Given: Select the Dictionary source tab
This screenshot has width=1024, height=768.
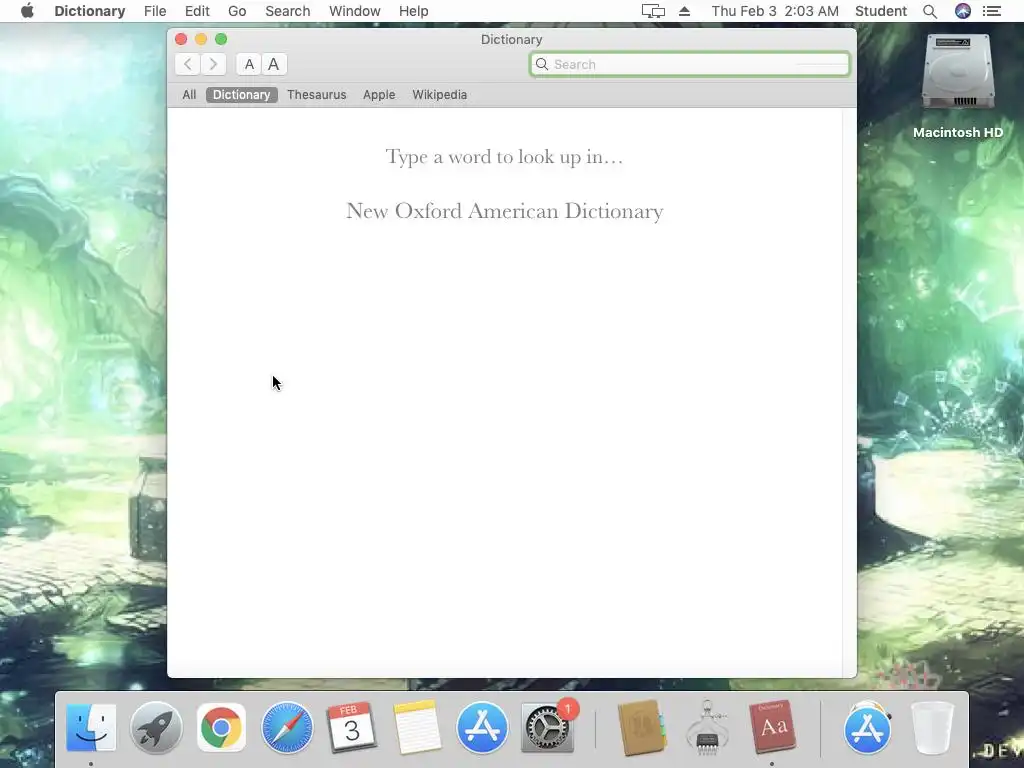Looking at the screenshot, I should [x=242, y=95].
